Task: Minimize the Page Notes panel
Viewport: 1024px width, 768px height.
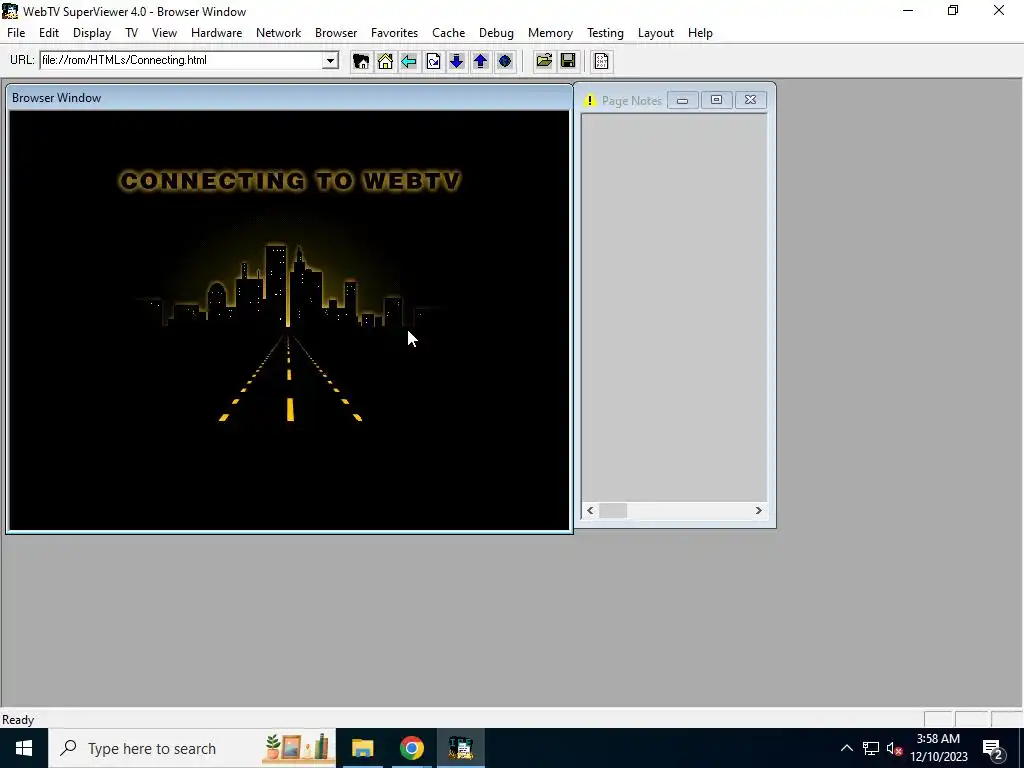Action: 682,100
